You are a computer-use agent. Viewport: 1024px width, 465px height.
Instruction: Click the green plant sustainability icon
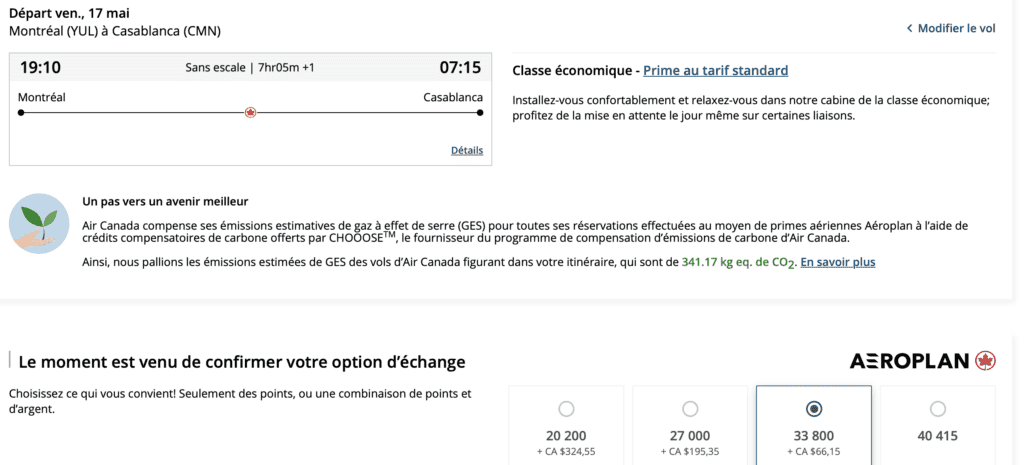[x=39, y=223]
